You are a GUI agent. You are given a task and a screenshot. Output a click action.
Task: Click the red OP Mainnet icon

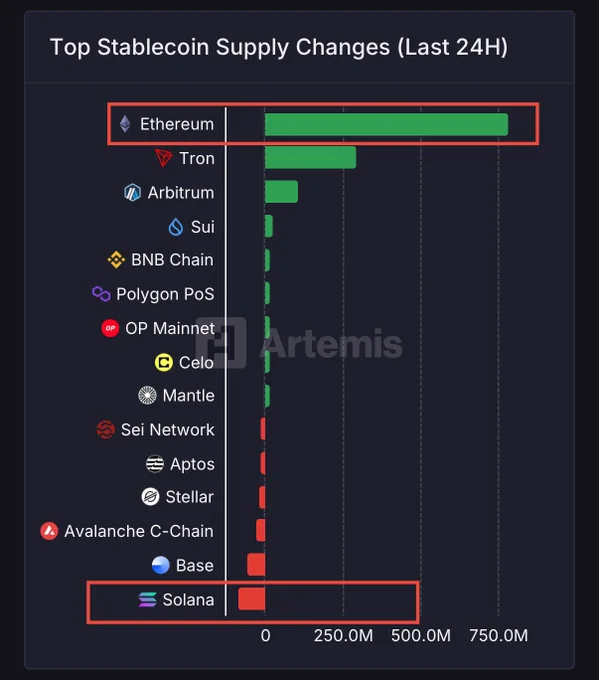[x=110, y=328]
